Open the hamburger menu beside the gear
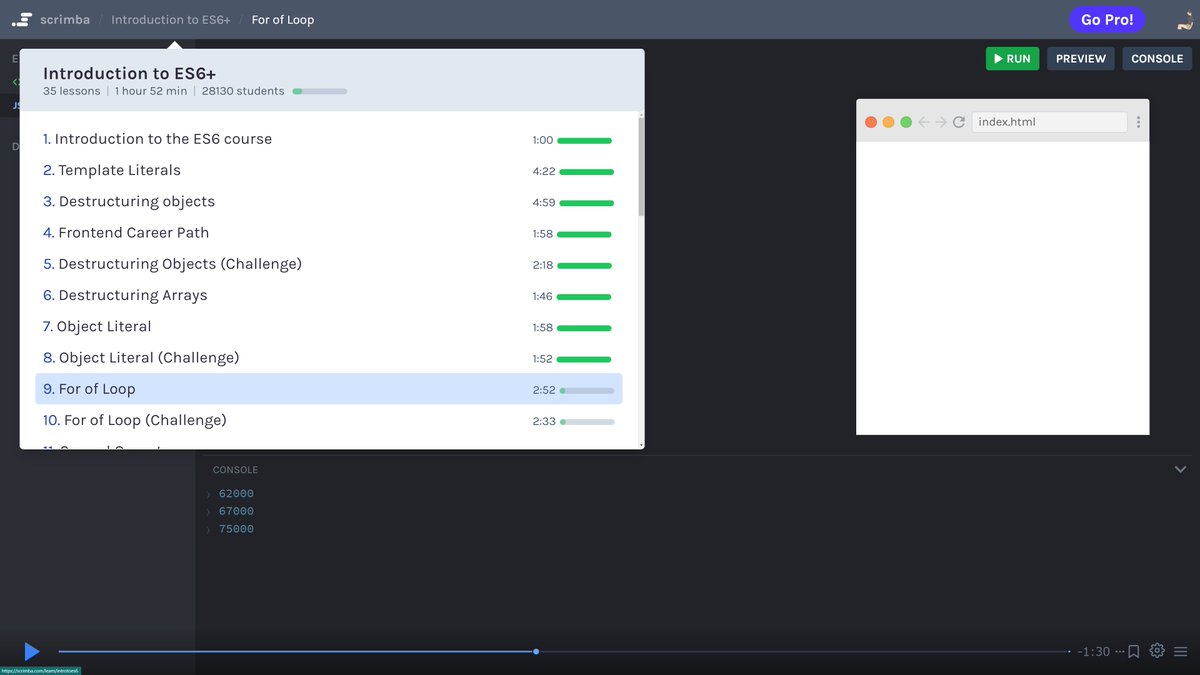 coord(1182,651)
